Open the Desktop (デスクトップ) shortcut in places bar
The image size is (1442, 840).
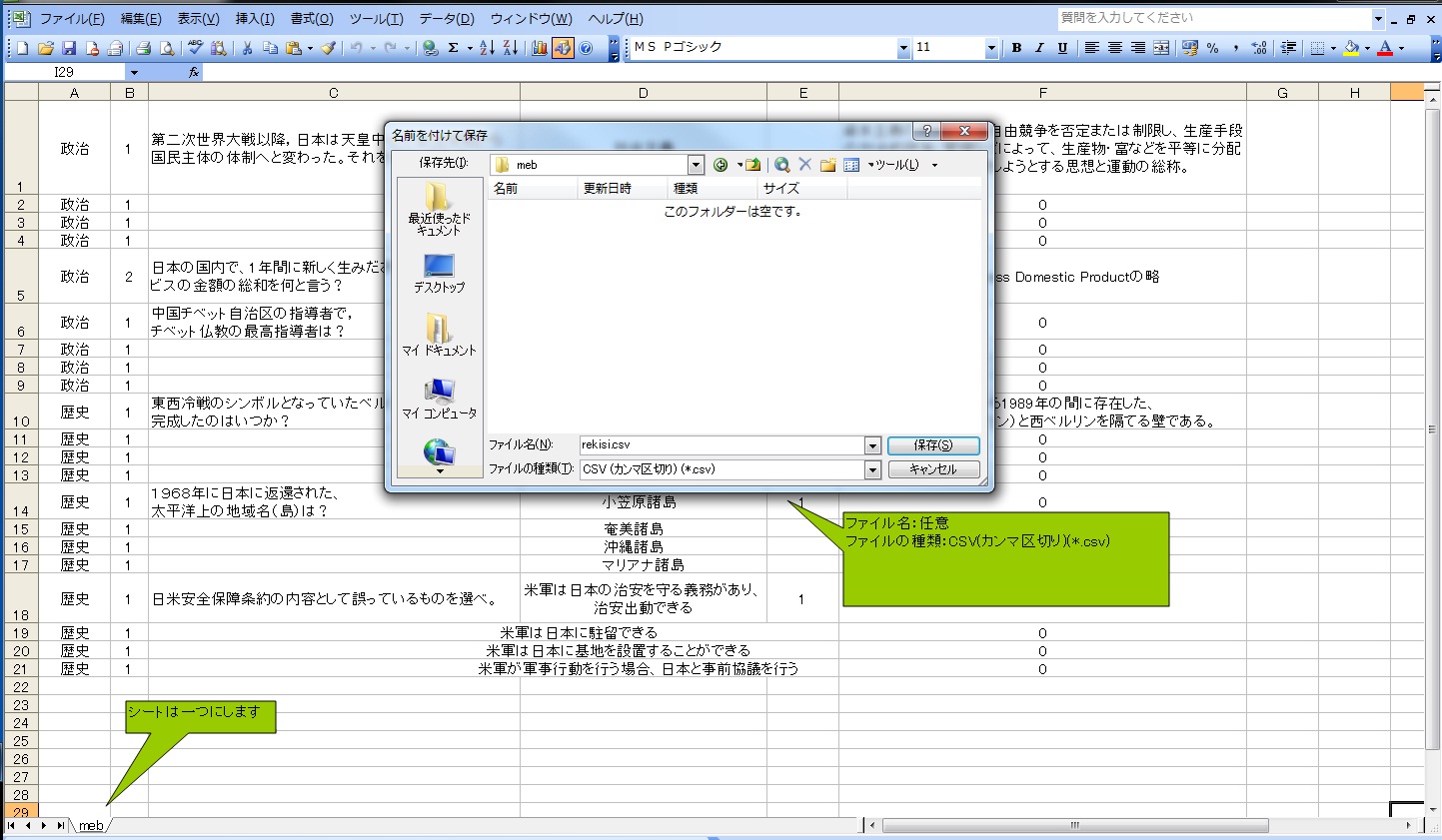click(439, 273)
